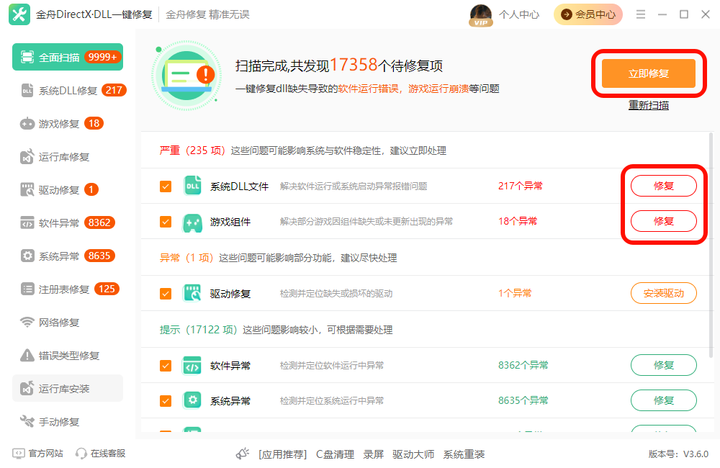Click 修复 button for 系统DLL文件
This screenshot has height=468, width=720.
point(664,186)
